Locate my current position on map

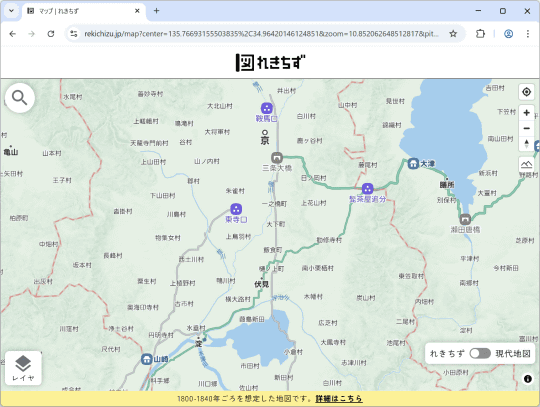pos(526,92)
